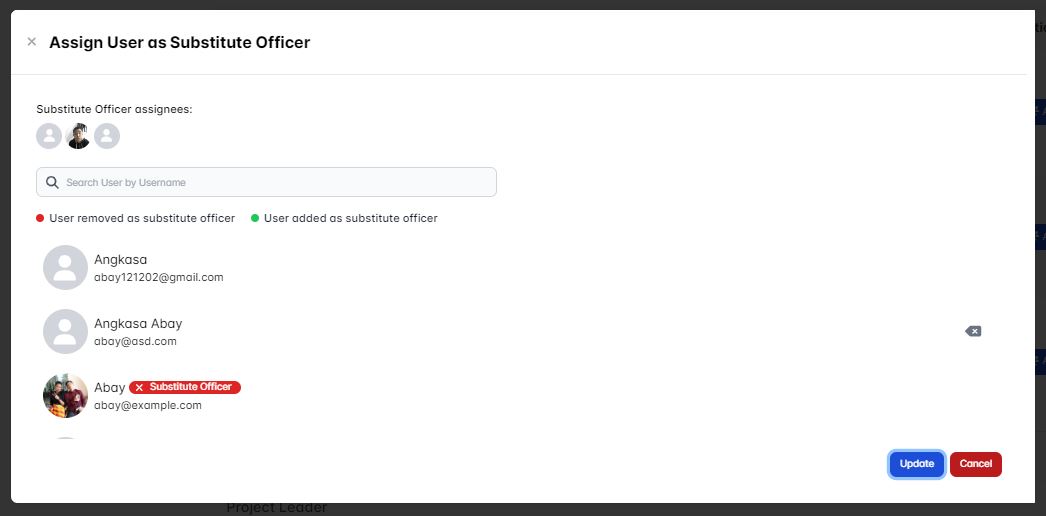This screenshot has height=516, width=1046.
Task: Click Abay's profile photo
Action: point(65,395)
